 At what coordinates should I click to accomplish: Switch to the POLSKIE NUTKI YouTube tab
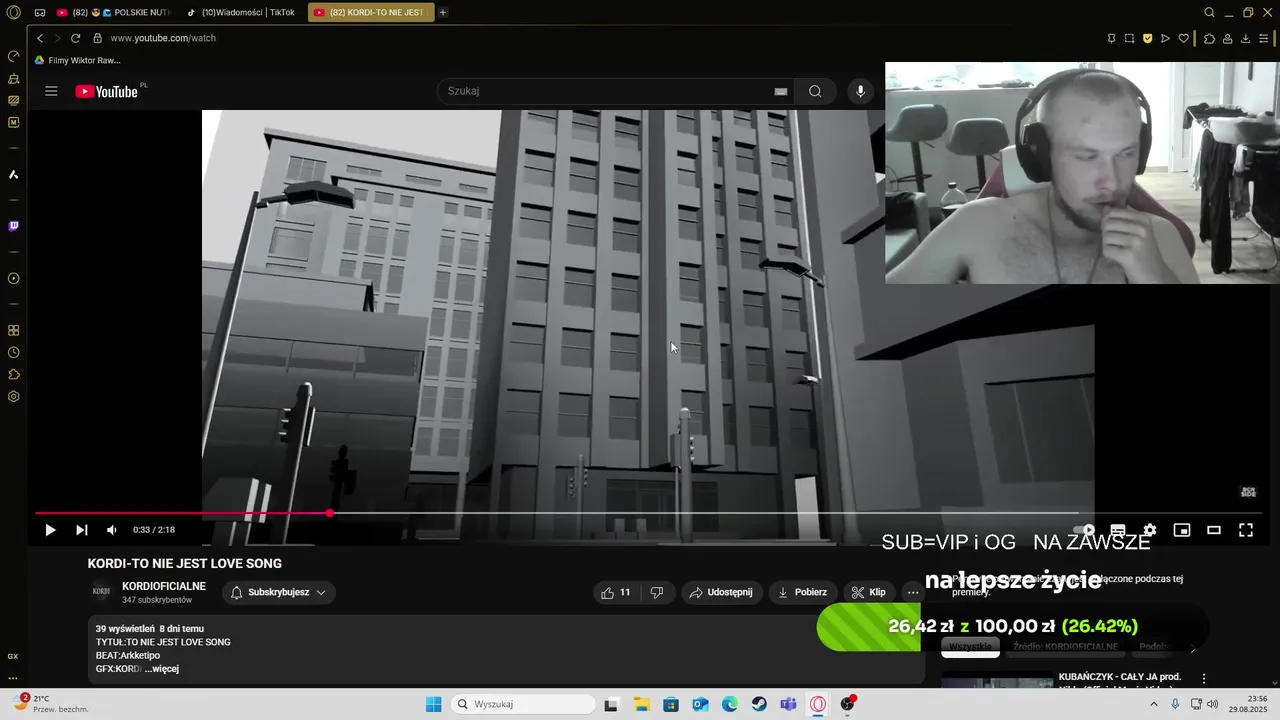click(113, 12)
